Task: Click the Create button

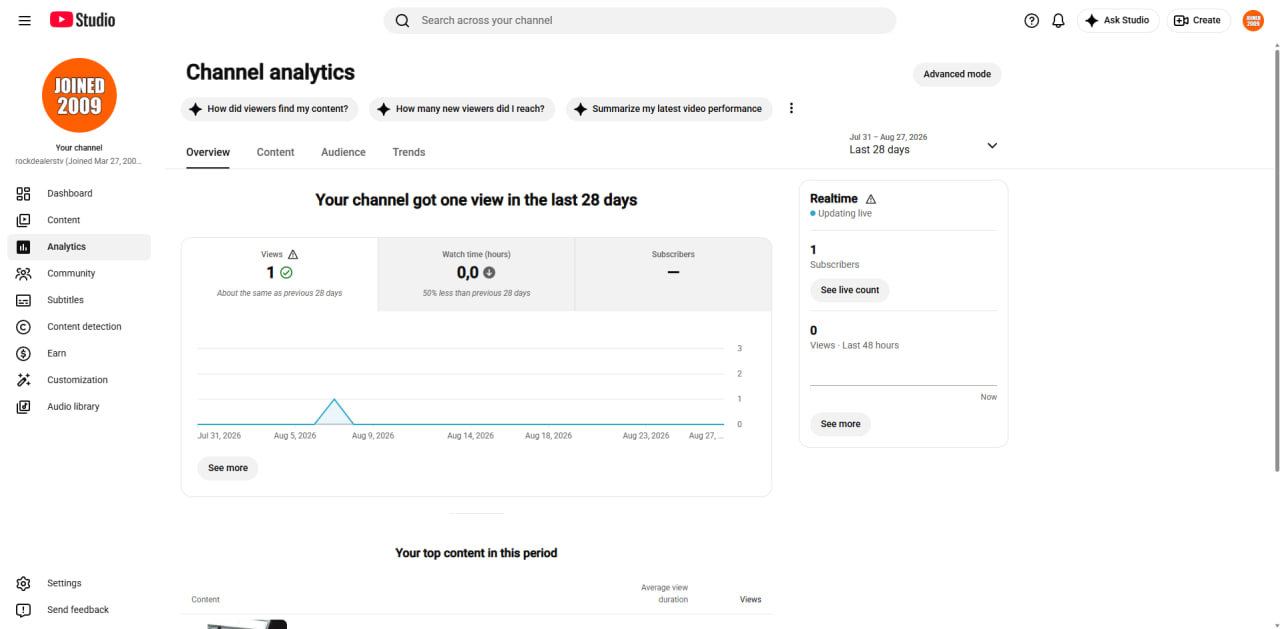Action: [1198, 20]
